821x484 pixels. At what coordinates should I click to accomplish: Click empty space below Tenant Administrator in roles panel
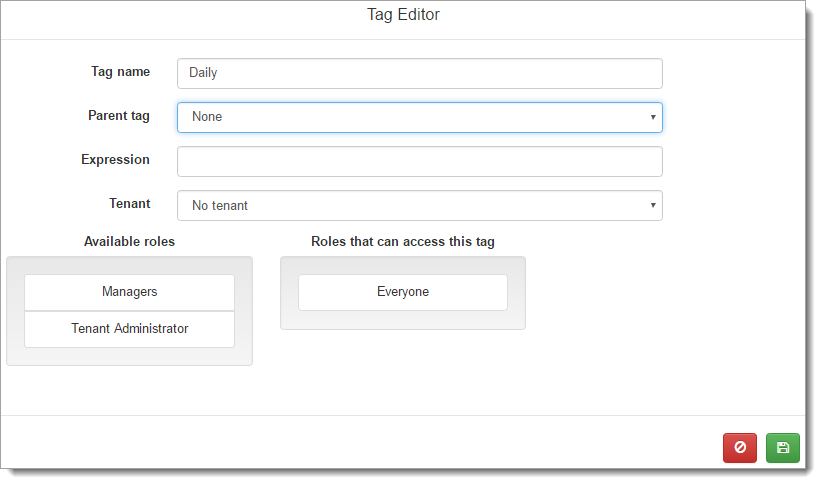[129, 356]
